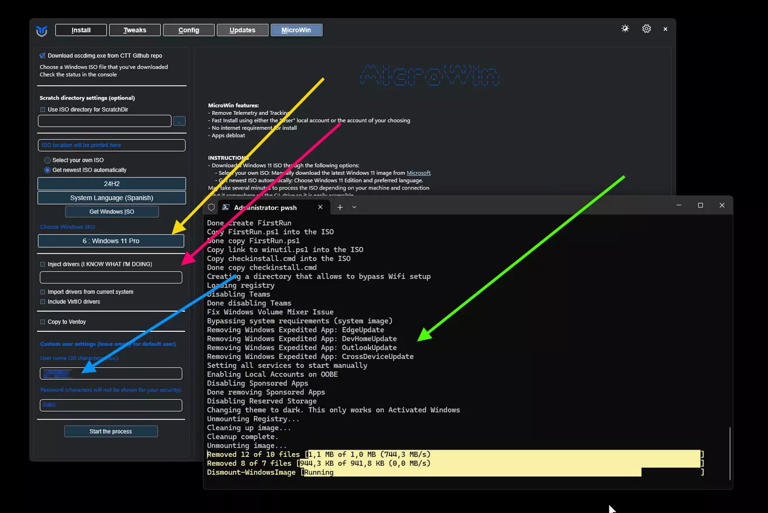Close the Administrator: pwsh tab
768x513 pixels.
tap(320, 207)
